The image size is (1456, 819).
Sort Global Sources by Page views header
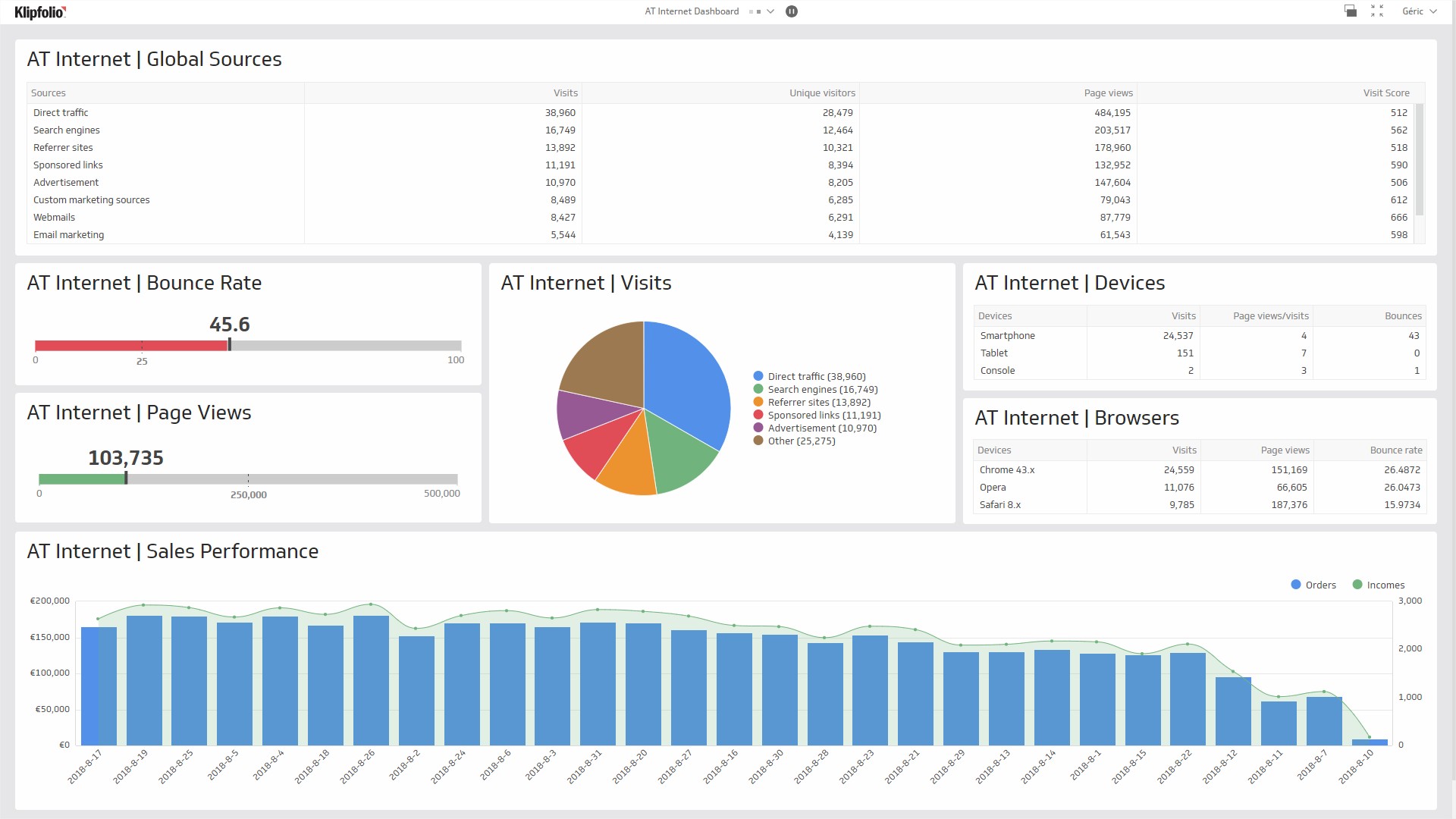coord(998,93)
